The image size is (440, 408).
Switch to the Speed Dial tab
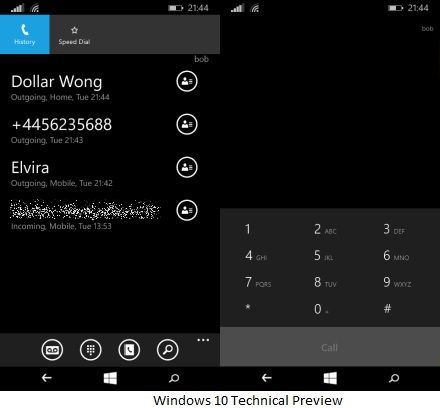(x=74, y=34)
